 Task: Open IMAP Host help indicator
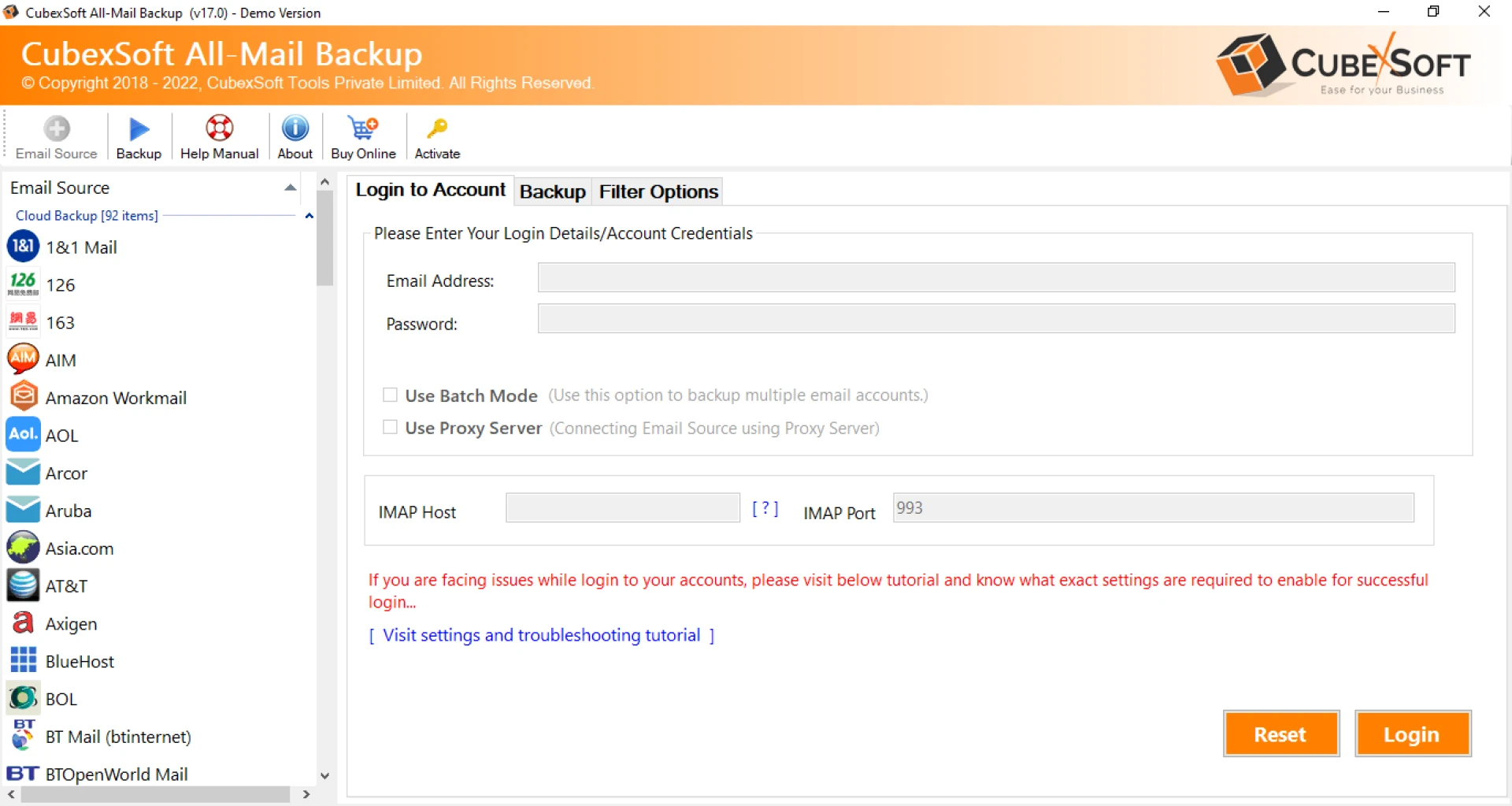point(765,508)
